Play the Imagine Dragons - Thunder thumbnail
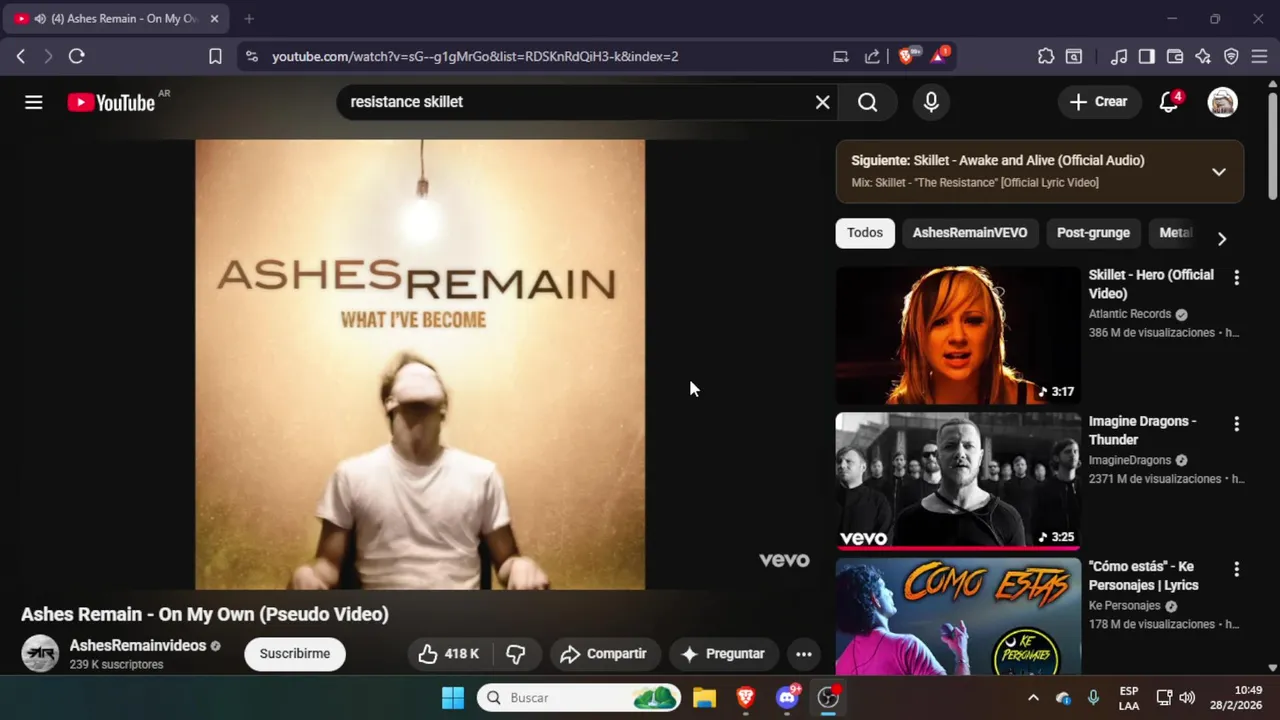The width and height of the screenshot is (1280, 720). [958, 481]
